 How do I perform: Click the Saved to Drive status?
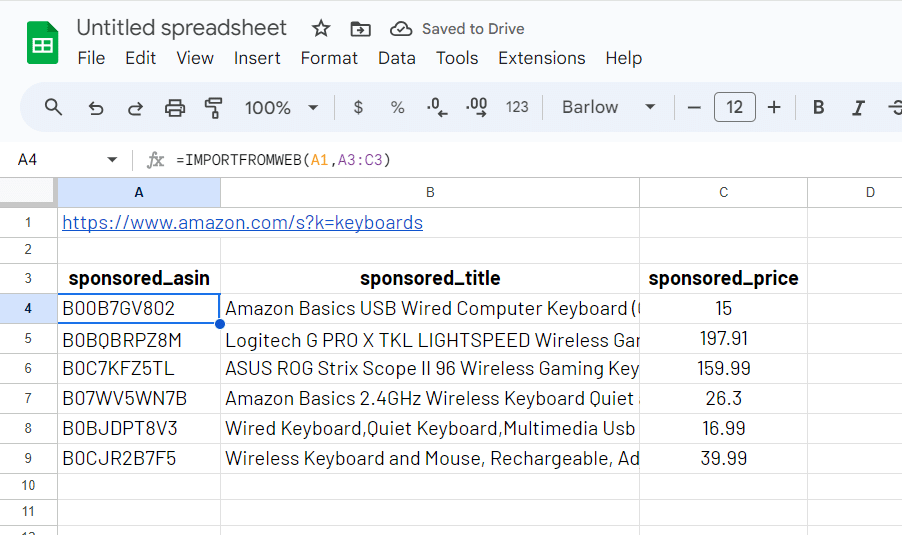coord(457,28)
